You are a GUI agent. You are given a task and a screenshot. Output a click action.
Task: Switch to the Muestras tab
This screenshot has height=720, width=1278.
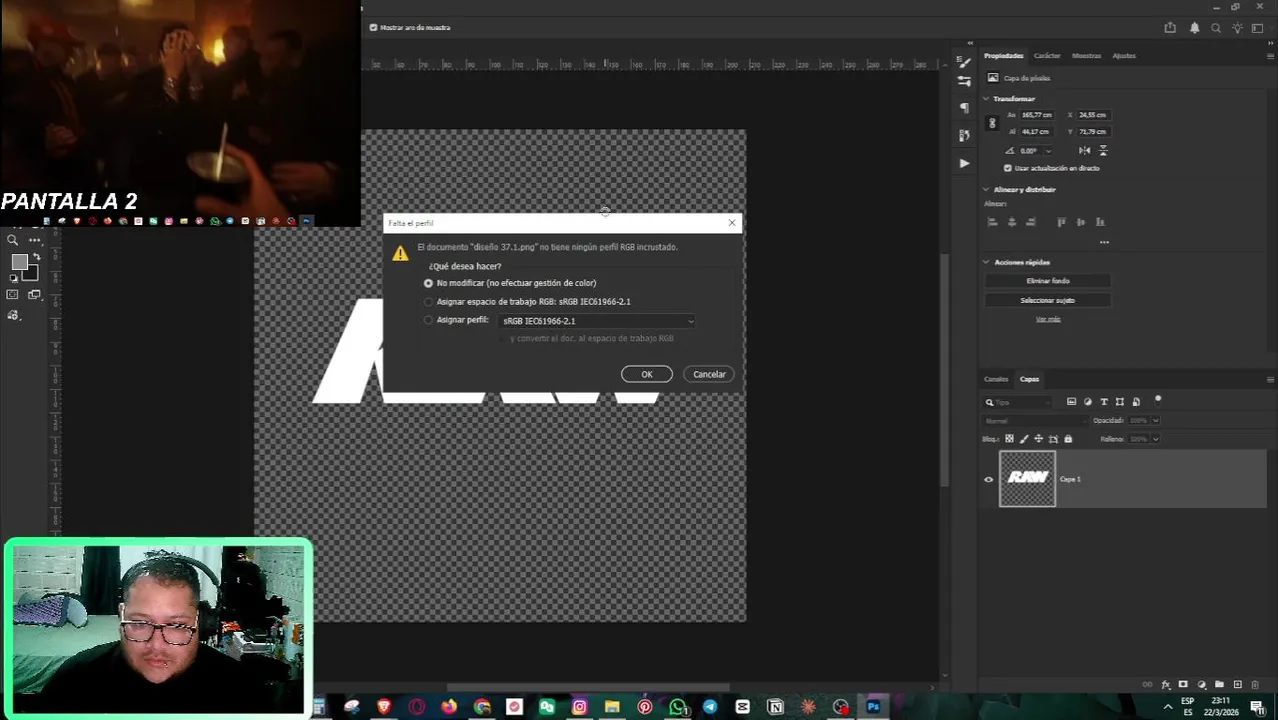tap(1086, 56)
